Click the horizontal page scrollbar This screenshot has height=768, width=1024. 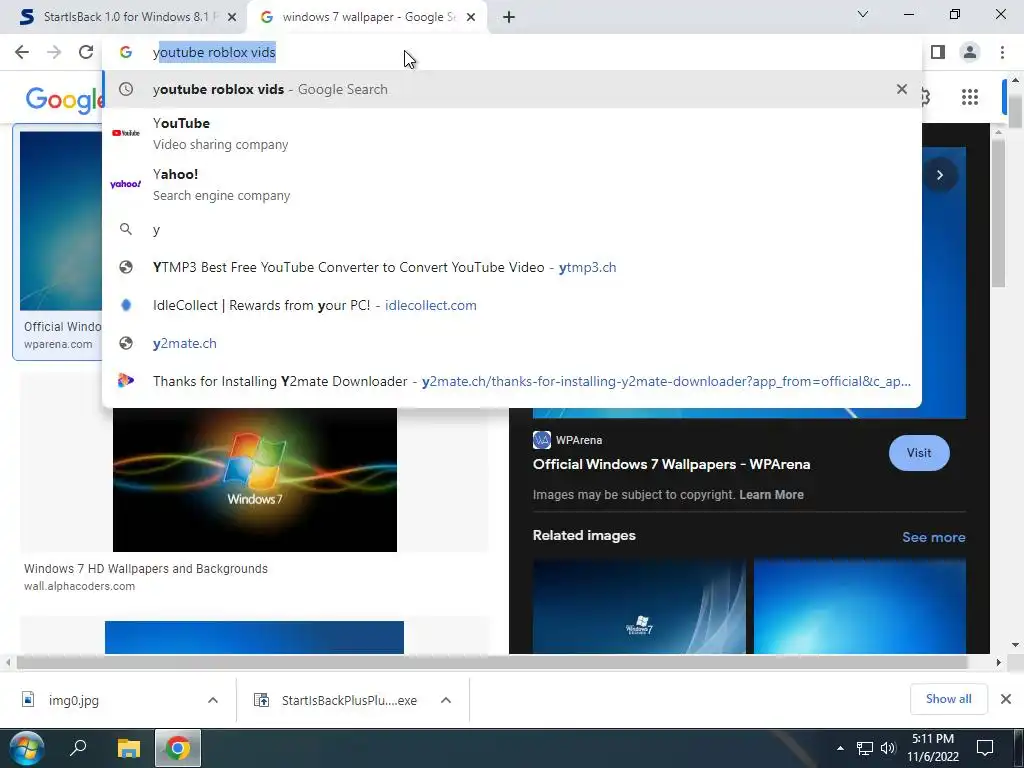[x=492, y=662]
